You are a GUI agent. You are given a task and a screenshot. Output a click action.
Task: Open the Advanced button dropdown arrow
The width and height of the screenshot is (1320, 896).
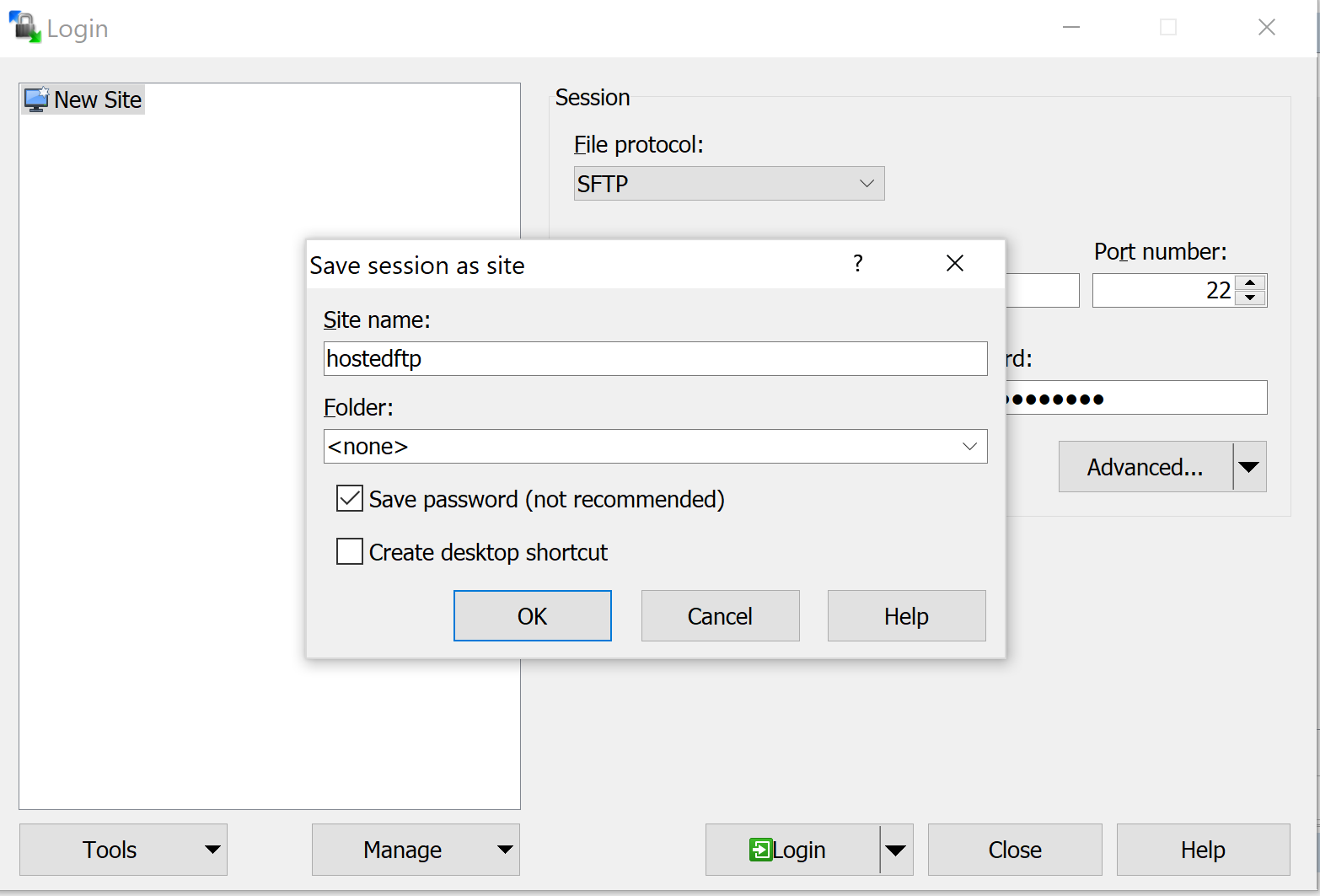[x=1249, y=467]
